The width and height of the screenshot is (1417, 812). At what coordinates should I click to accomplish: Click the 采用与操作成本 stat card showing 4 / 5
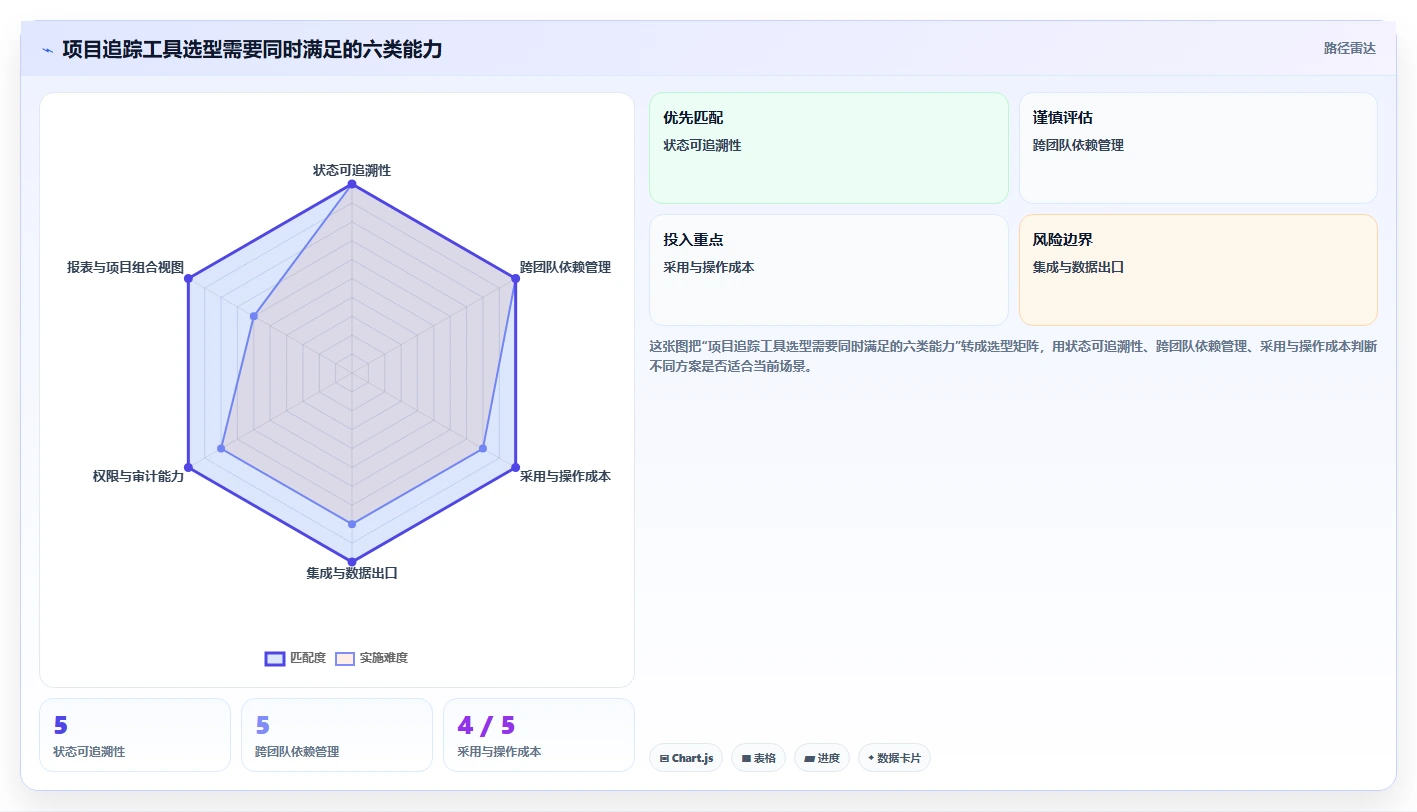coord(539,735)
